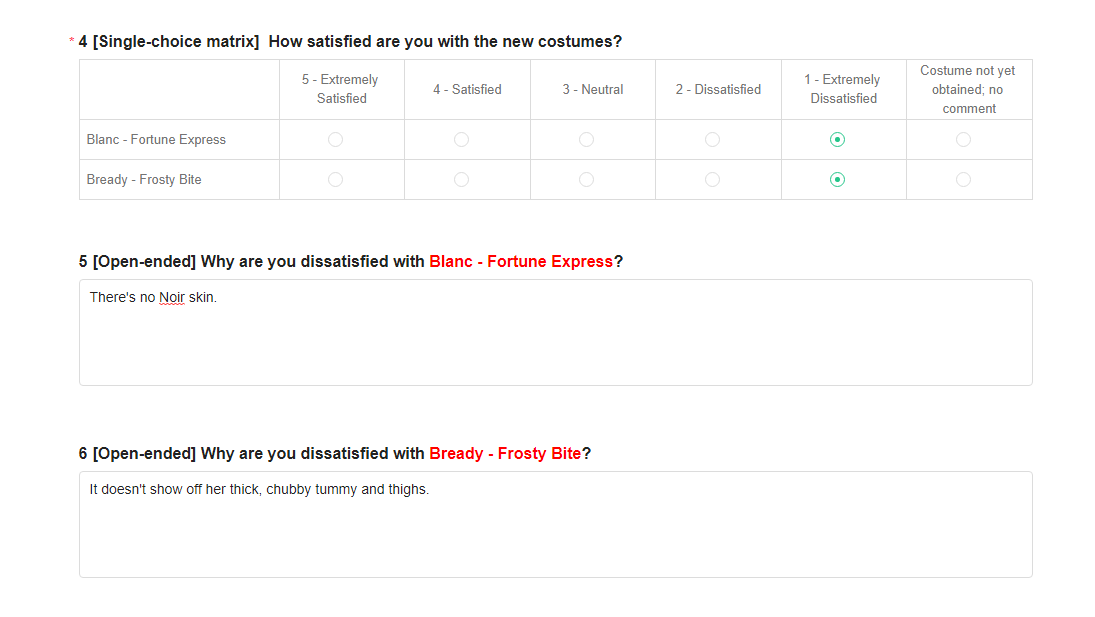Image resolution: width=1095 pixels, height=617 pixels.
Task: Rate Blanc - Fortune Express as 4 - Satisfied
Action: [461, 140]
